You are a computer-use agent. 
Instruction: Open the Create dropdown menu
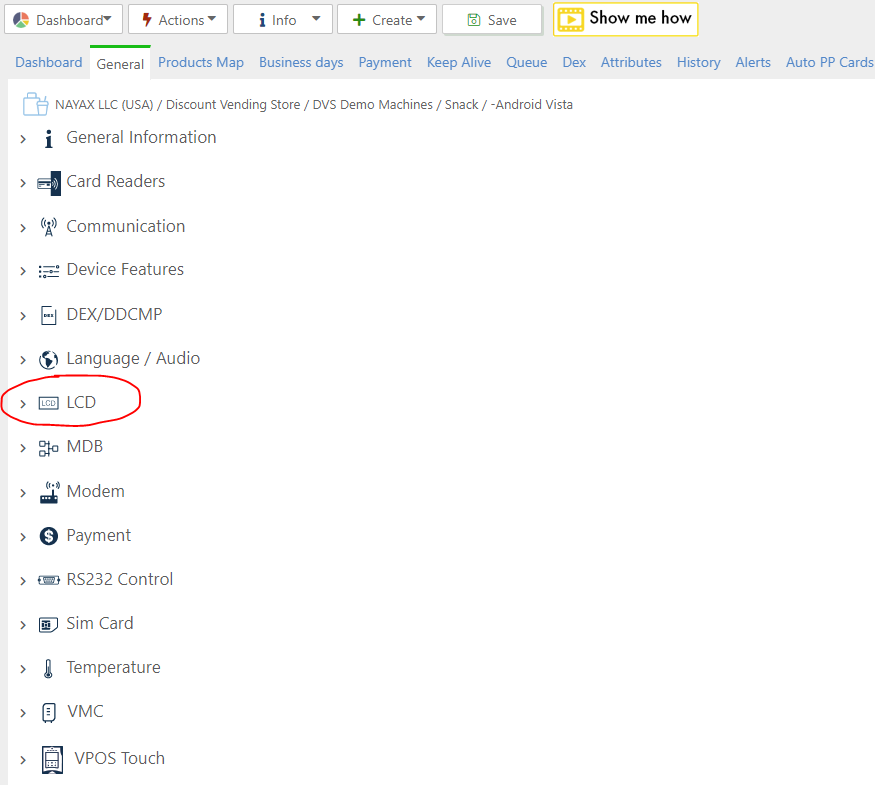[x=387, y=20]
